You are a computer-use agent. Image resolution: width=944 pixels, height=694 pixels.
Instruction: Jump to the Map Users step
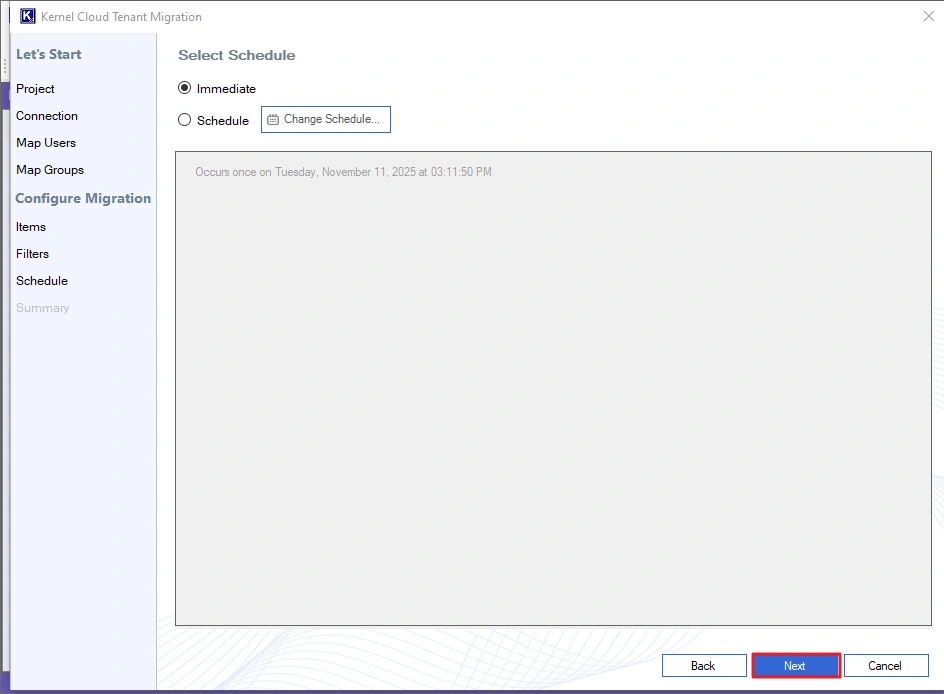[46, 143]
